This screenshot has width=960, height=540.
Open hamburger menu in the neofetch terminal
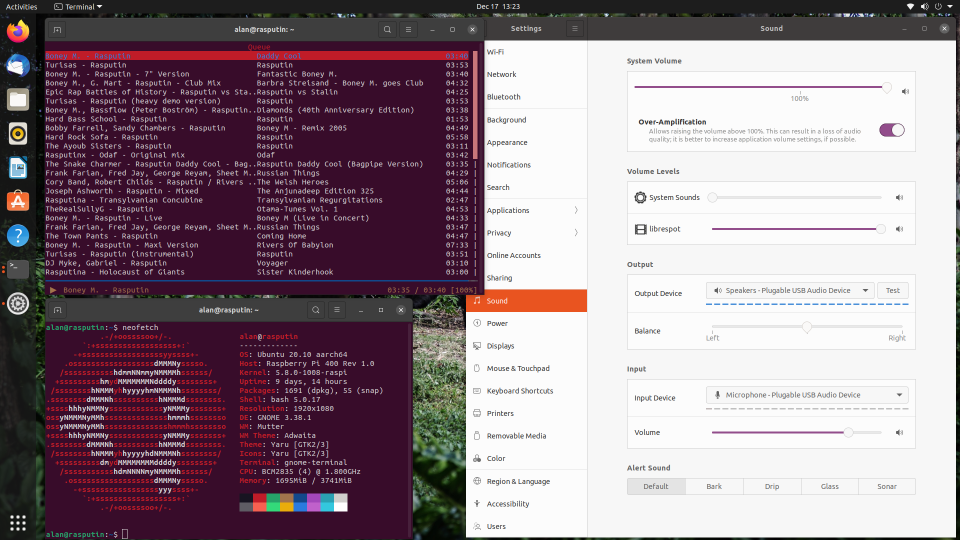pyautogui.click(x=337, y=310)
